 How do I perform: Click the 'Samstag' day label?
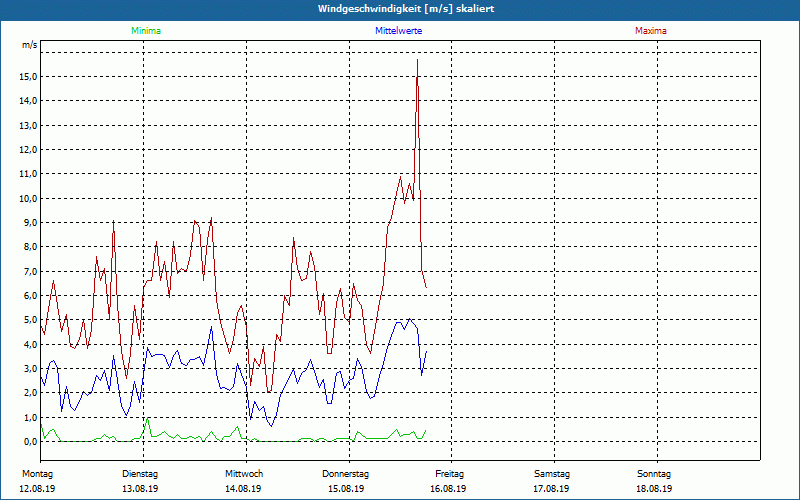coord(552,474)
